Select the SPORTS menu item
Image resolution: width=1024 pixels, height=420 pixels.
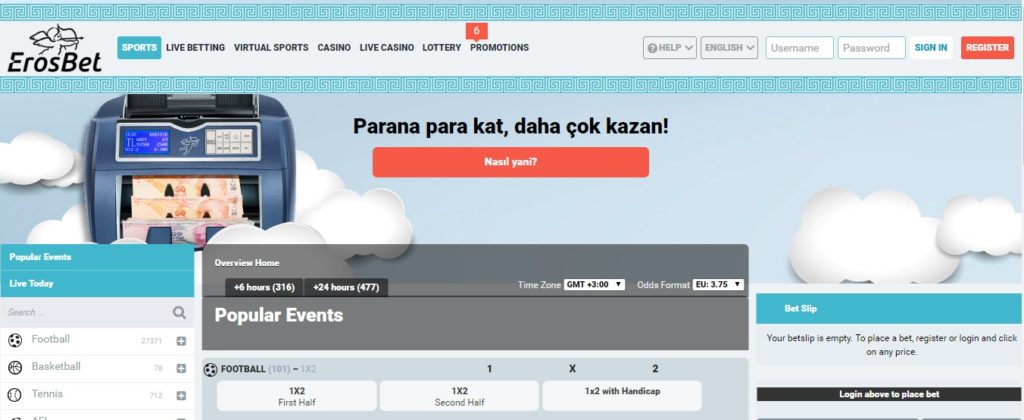point(139,48)
